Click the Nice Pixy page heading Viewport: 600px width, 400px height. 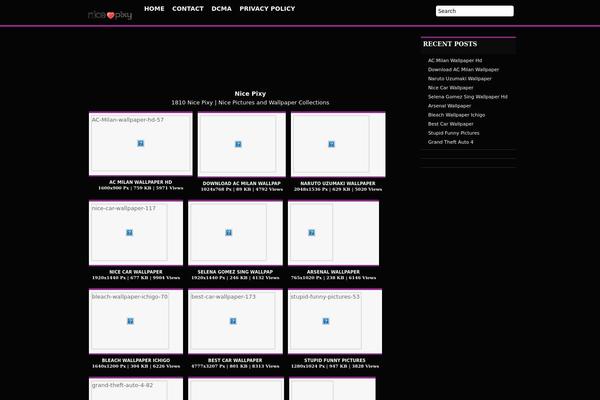(250, 94)
